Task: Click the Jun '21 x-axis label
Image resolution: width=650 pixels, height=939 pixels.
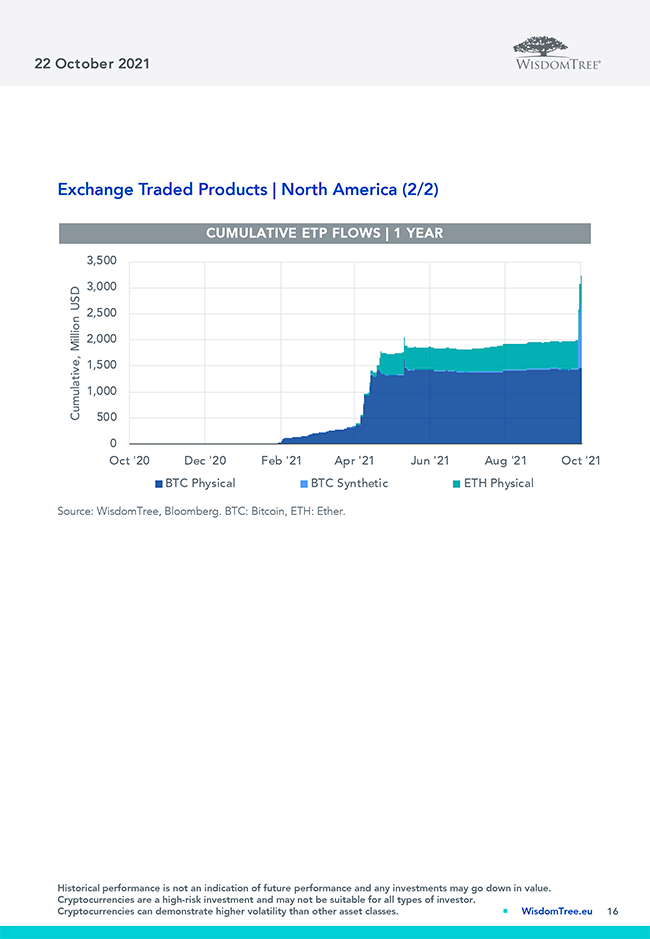Action: point(430,460)
